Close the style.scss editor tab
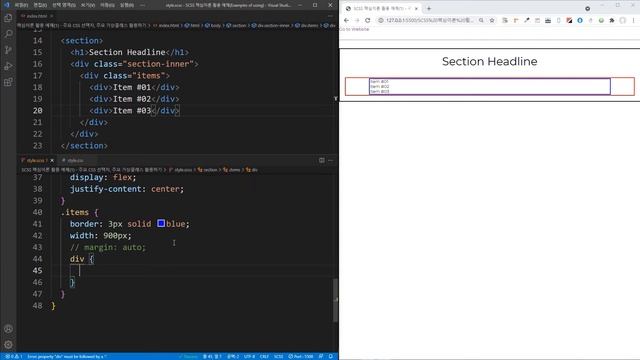Viewport: 640px width, 360px height. [x=52, y=160]
